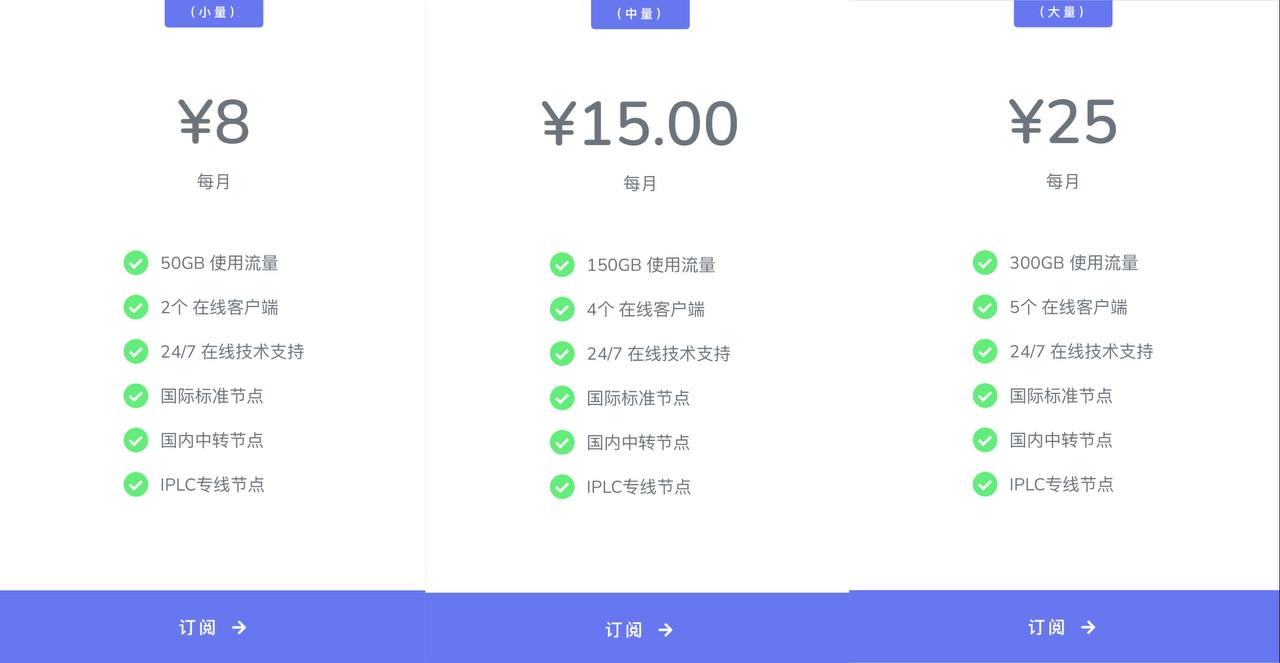The height and width of the screenshot is (663, 1280).
Task: Click 订阅 under the ¥15.00 plan
Action: pos(638,629)
